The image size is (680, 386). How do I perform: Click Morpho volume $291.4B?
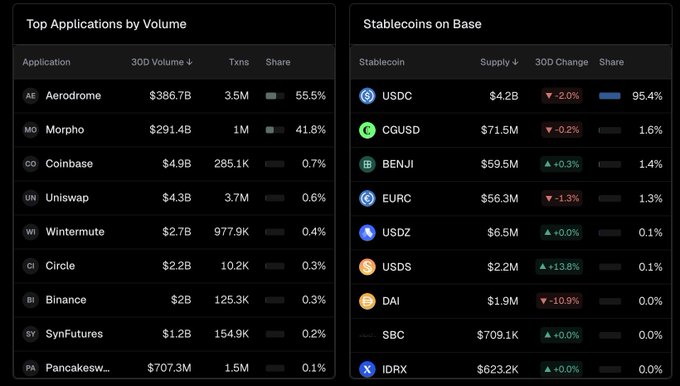tap(170, 130)
